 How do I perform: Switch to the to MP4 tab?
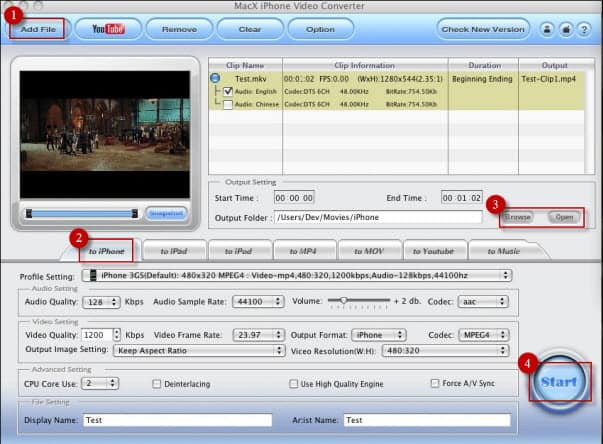coord(303,251)
